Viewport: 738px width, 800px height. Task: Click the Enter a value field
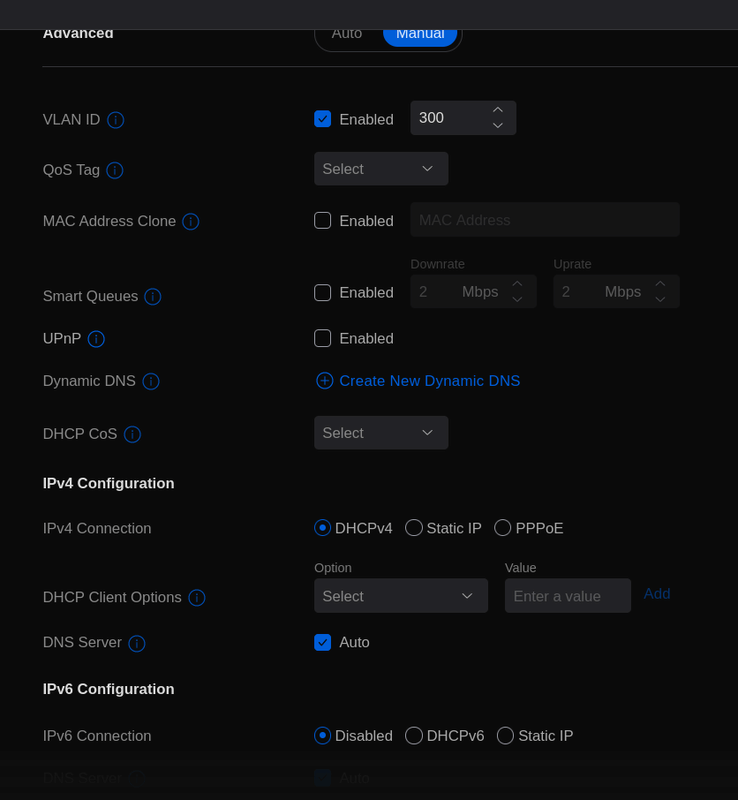[568, 596]
